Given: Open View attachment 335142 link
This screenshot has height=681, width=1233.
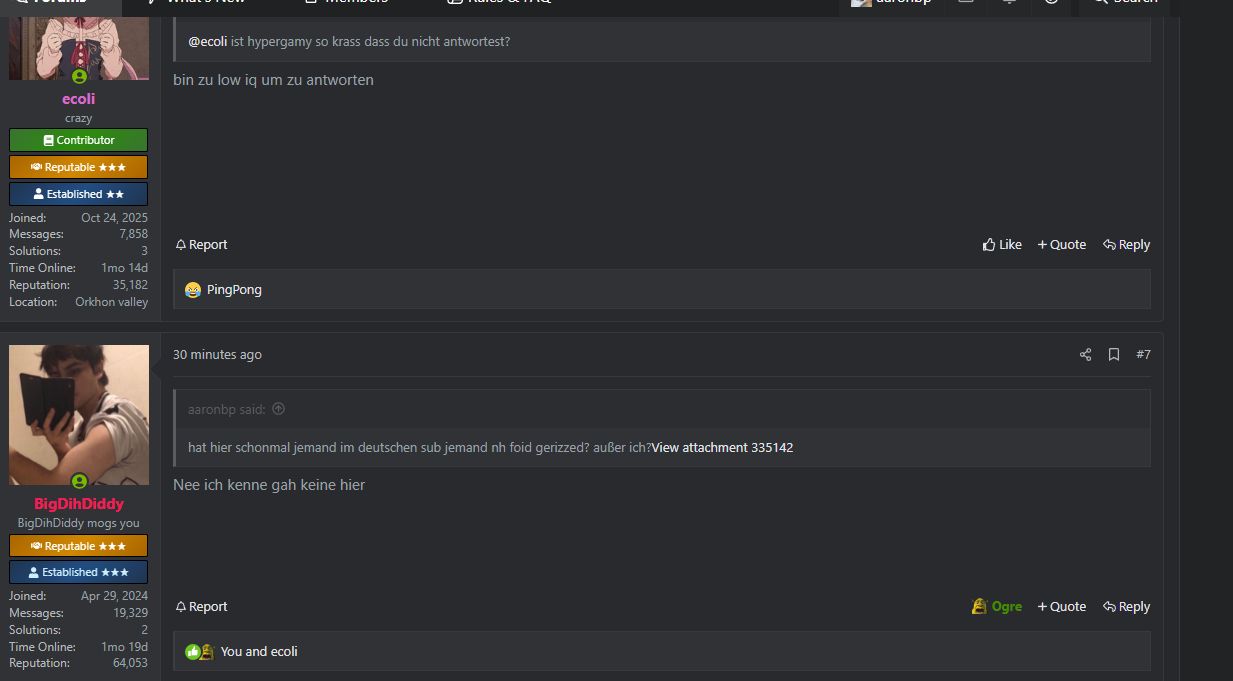Looking at the screenshot, I should tap(722, 448).
